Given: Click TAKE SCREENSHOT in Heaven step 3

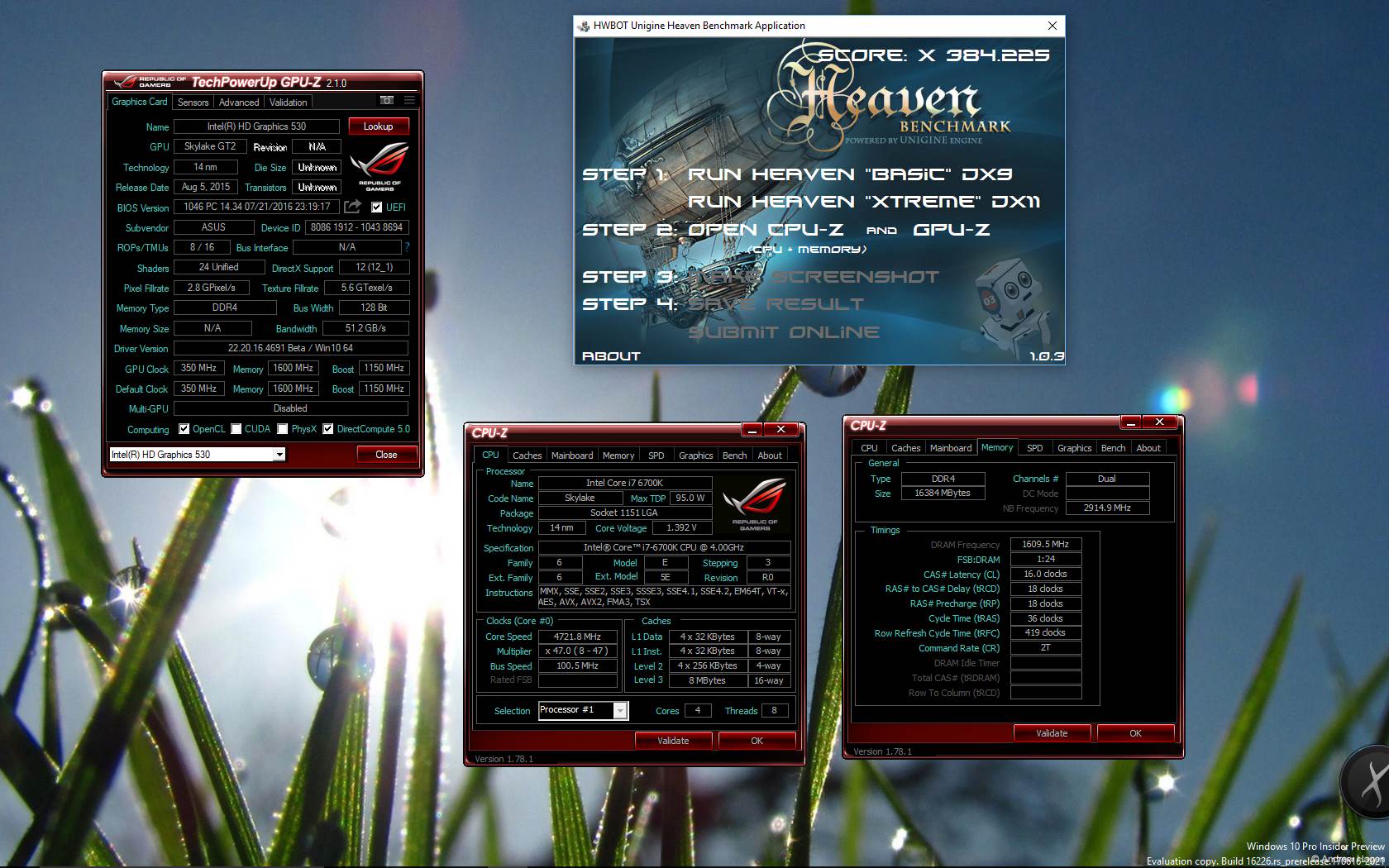Looking at the screenshot, I should tap(813, 277).
